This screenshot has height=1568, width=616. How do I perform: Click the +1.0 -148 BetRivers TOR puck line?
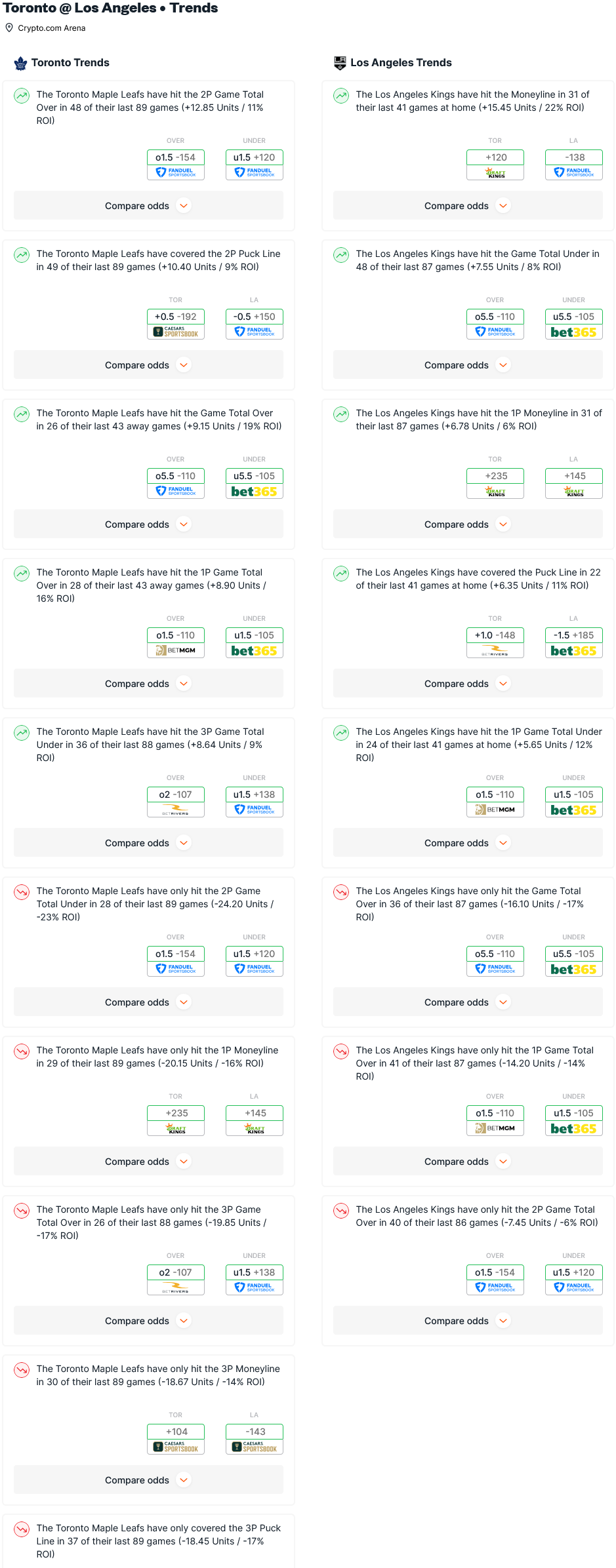pos(495,642)
